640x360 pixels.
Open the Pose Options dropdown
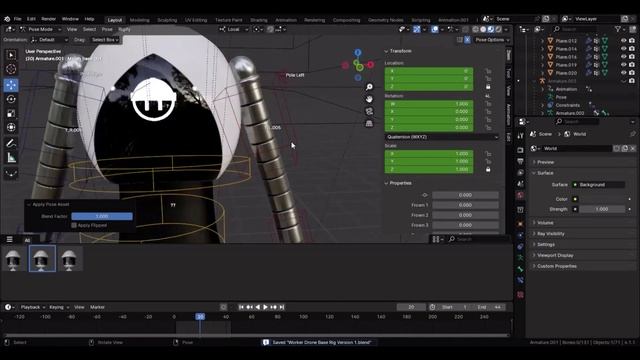click(492, 40)
